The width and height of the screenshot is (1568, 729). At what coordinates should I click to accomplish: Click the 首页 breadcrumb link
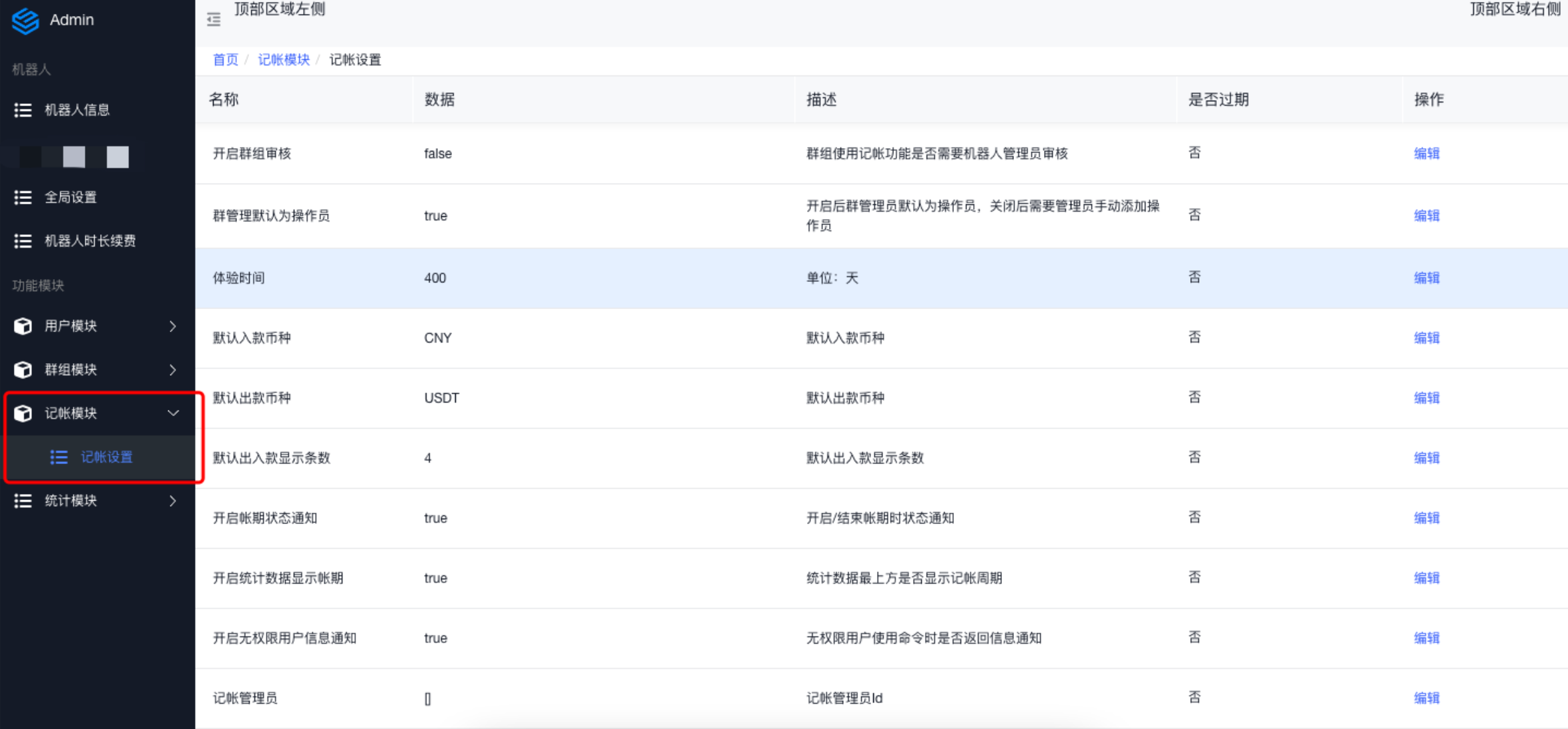point(225,60)
